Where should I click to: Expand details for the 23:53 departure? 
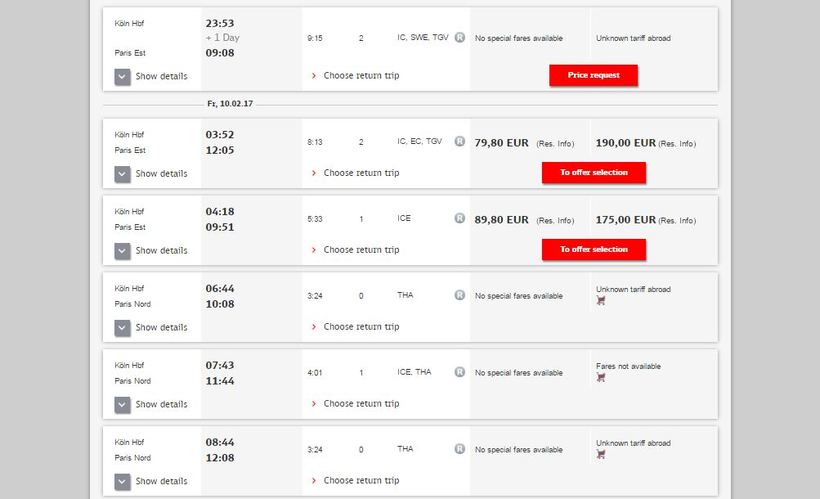(123, 76)
